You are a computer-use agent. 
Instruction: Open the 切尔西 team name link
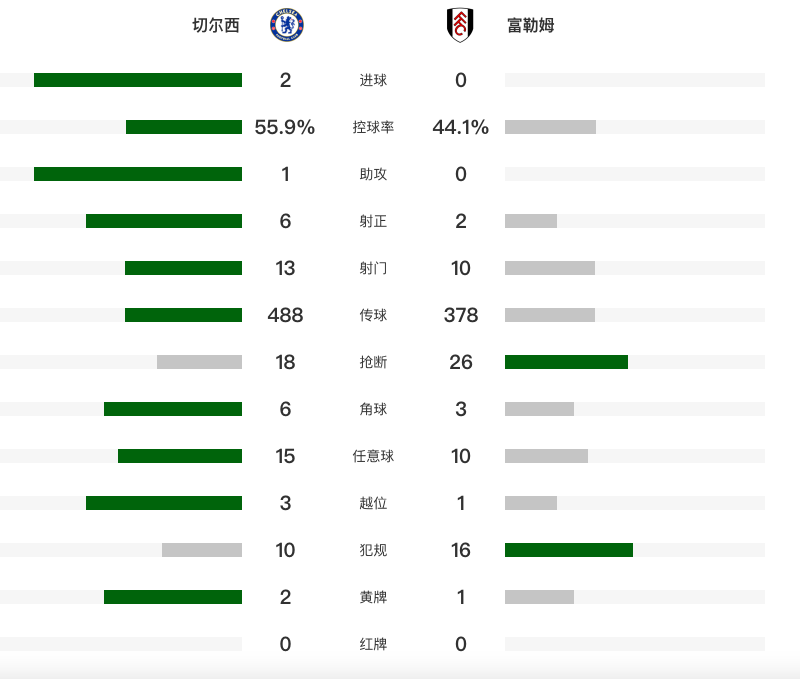tap(216, 26)
